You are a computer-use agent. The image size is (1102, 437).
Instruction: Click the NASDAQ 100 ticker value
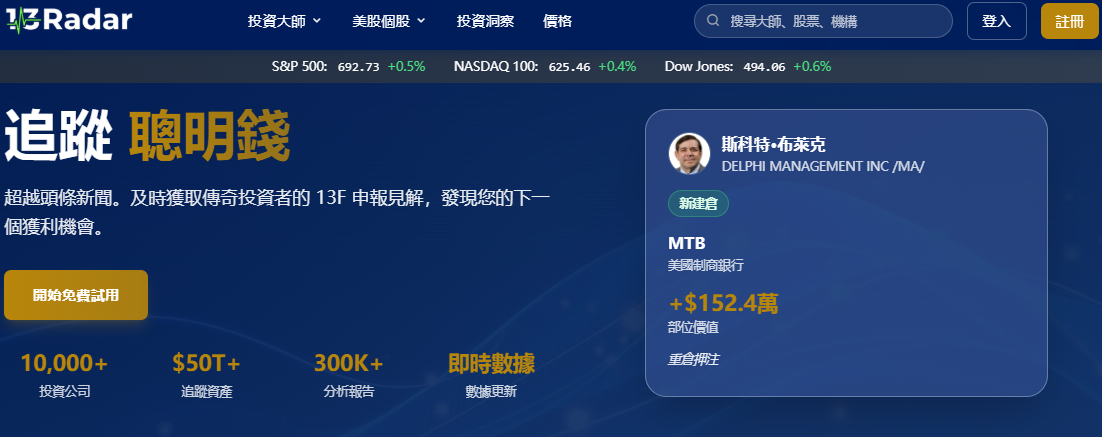coord(569,67)
